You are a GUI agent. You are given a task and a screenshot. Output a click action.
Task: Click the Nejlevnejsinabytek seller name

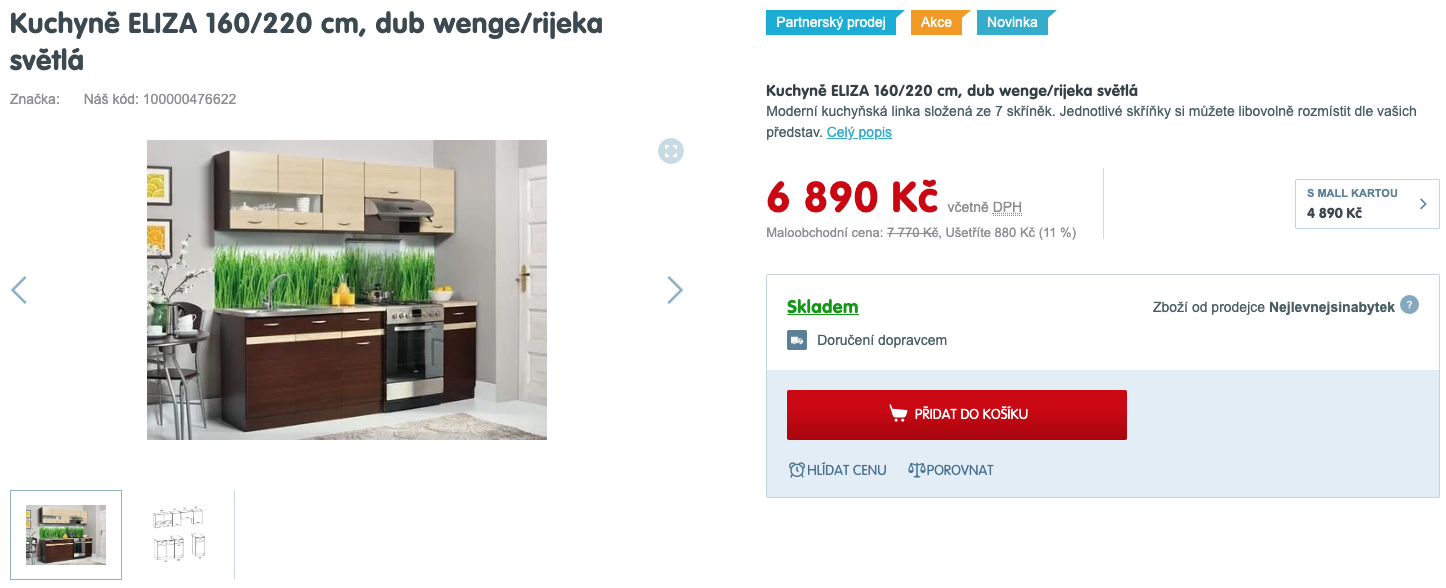[x=1332, y=307]
